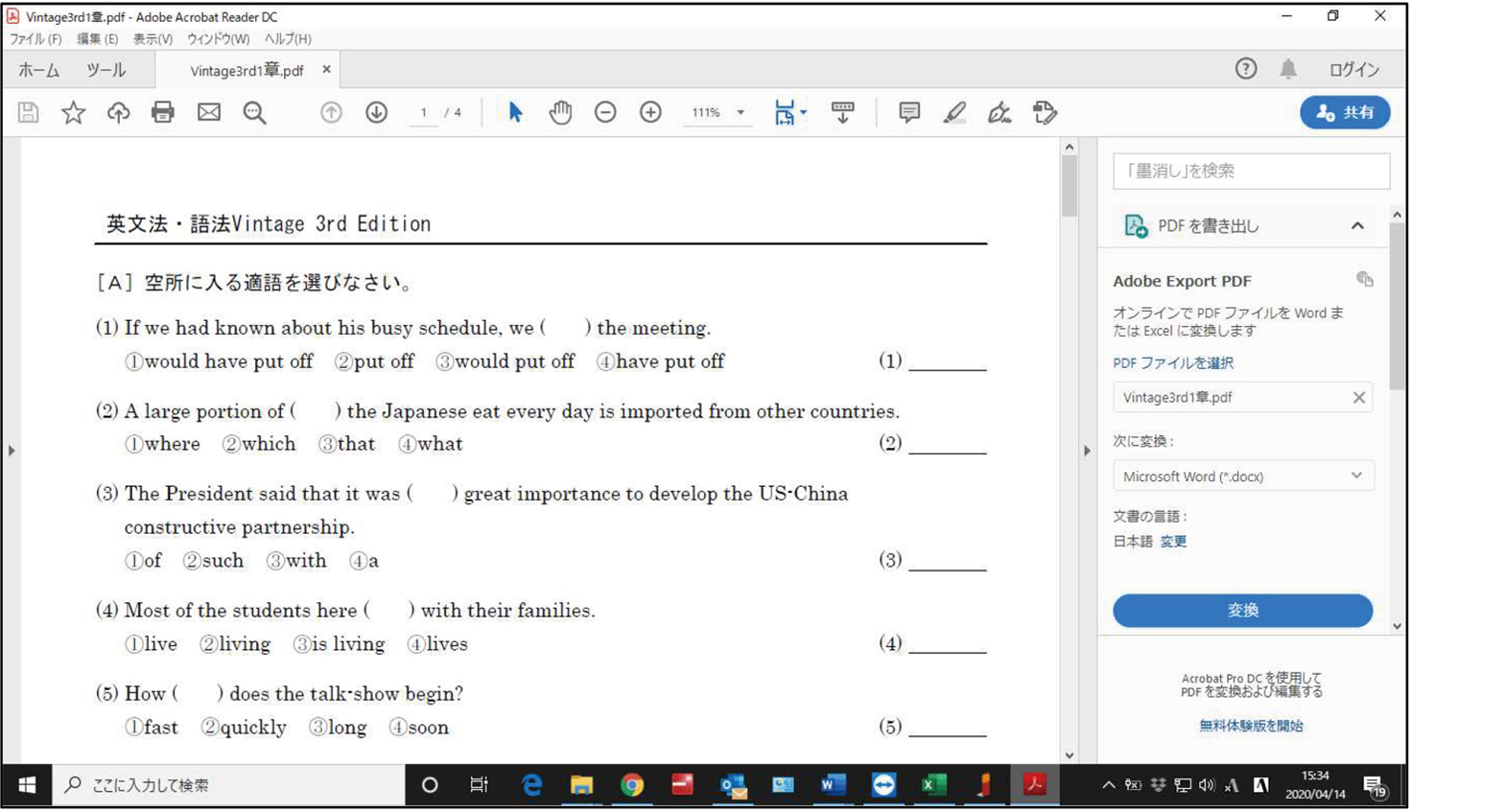Click the Send file by email icon
Viewport: 1506px width, 812px height.
pyautogui.click(x=209, y=113)
